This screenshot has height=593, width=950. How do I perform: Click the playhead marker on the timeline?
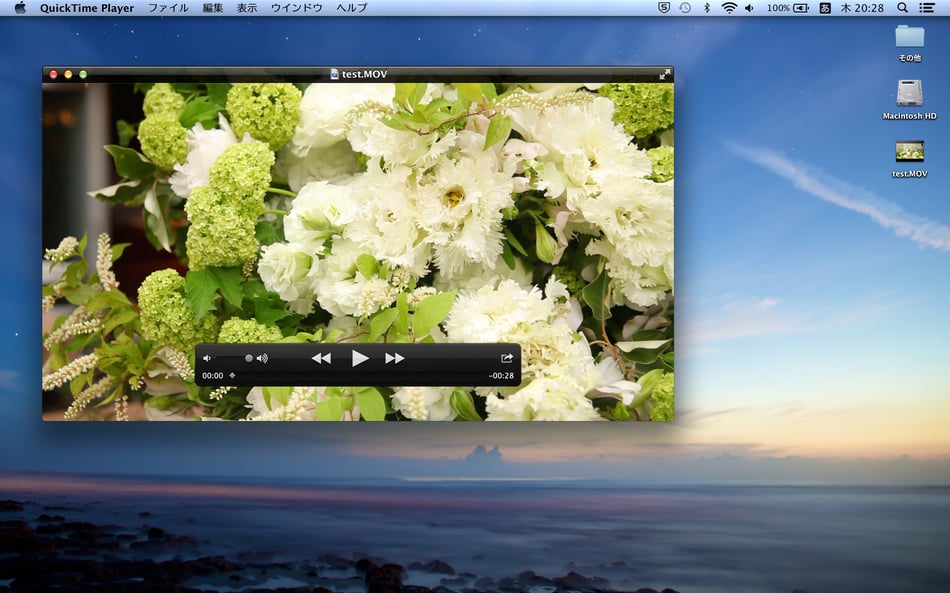[232, 376]
